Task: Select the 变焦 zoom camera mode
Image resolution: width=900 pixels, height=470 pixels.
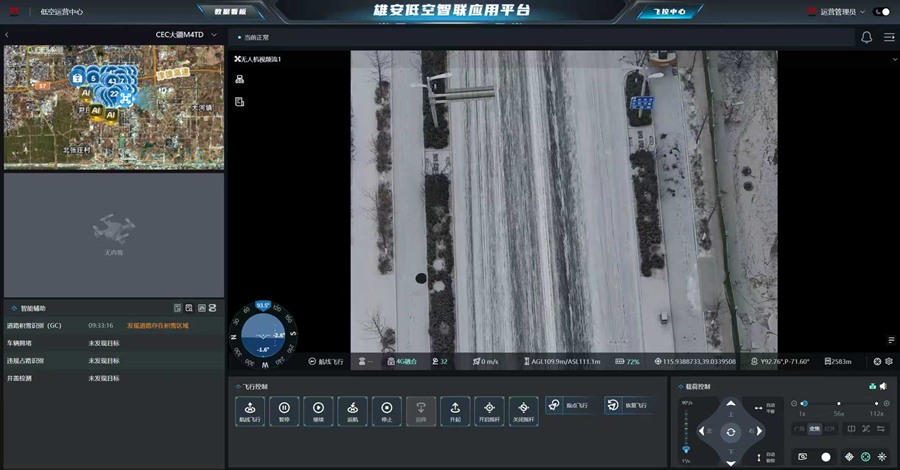Action: 814,428
